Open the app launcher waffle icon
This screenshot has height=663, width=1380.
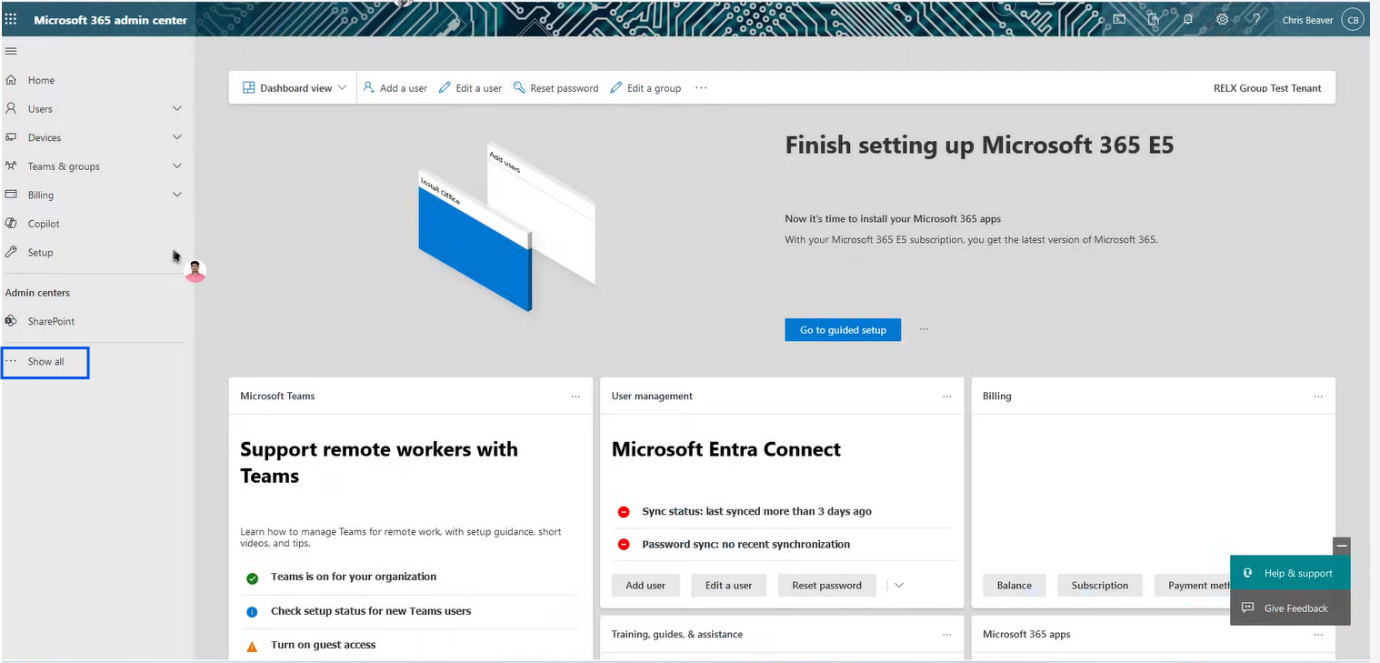tap(11, 20)
